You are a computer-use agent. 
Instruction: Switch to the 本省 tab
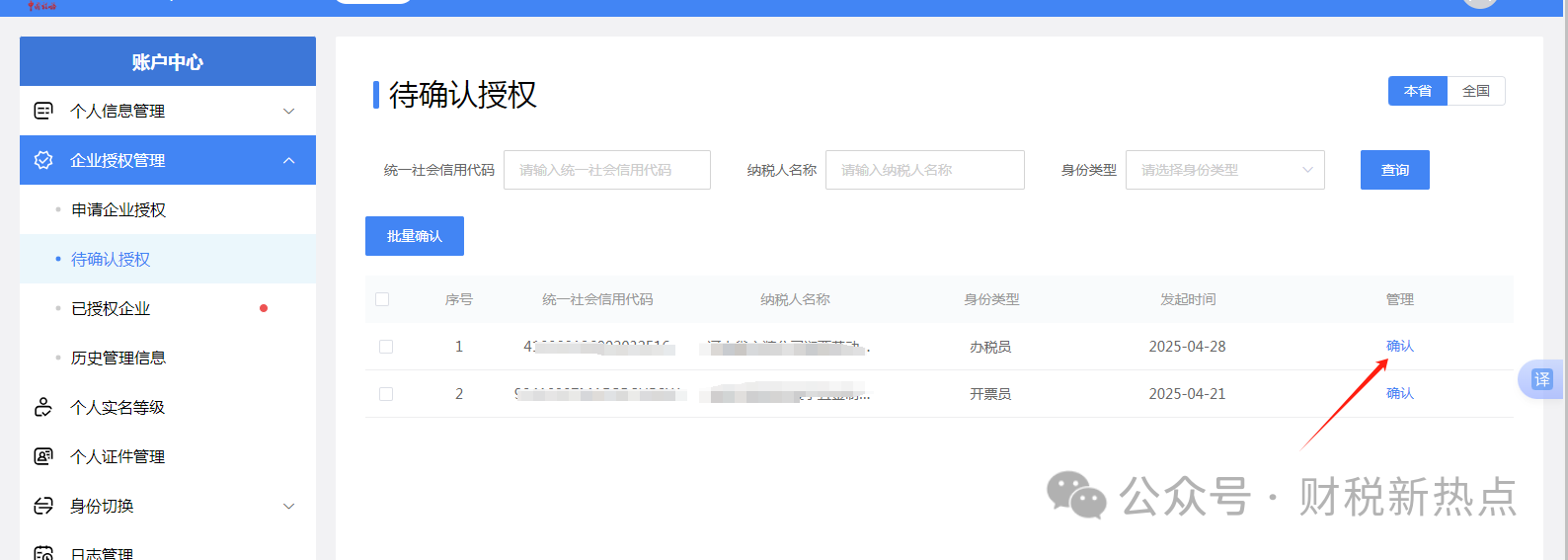pyautogui.click(x=1418, y=91)
